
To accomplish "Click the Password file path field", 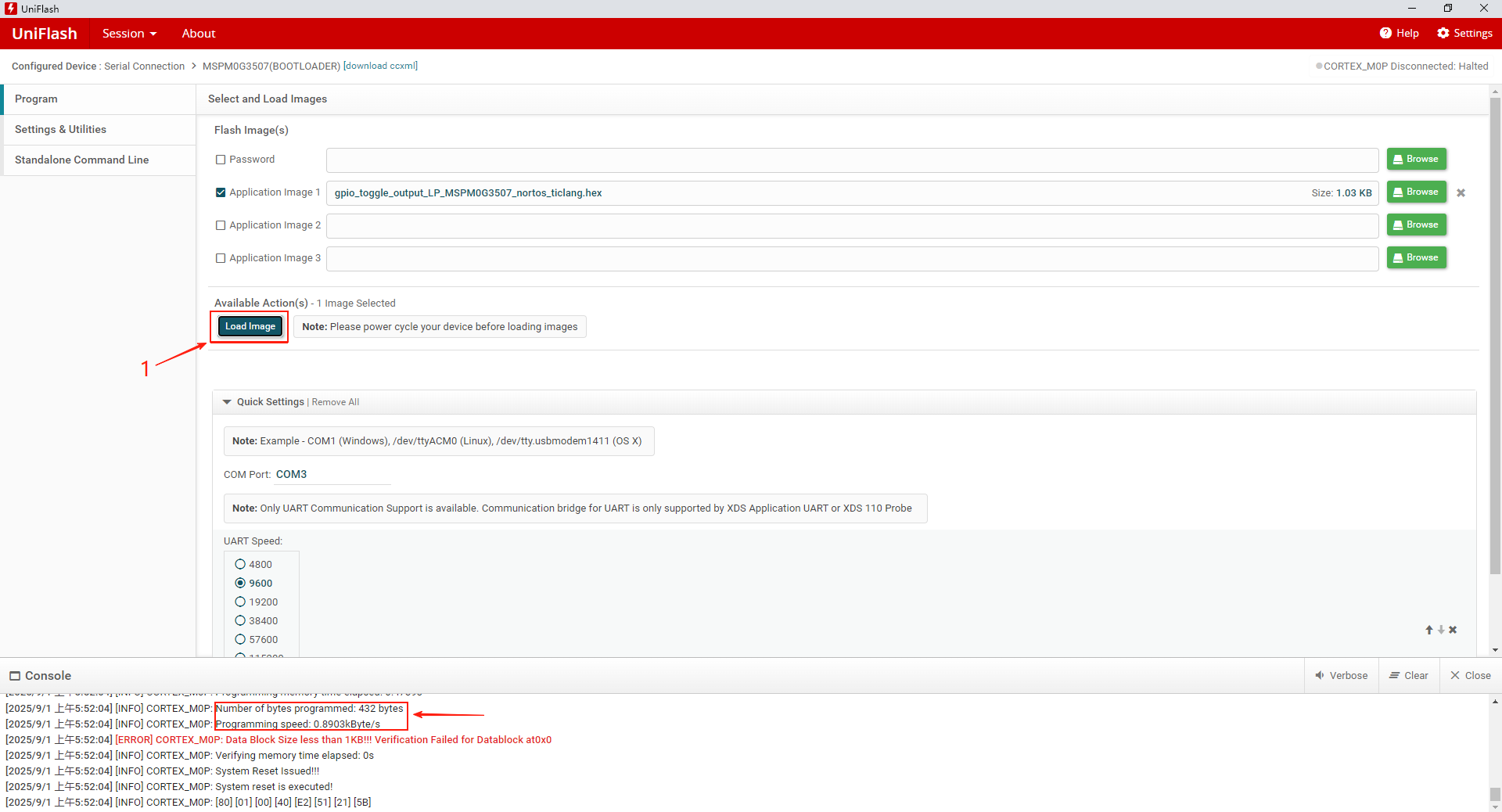I will click(x=852, y=160).
